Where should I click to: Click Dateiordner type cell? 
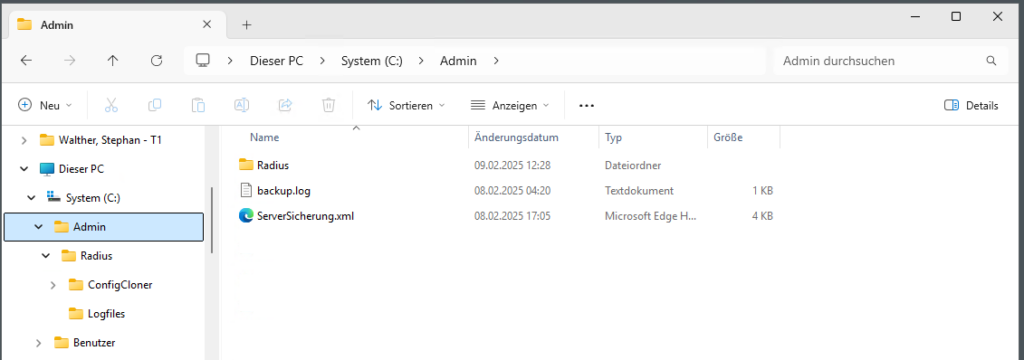[x=633, y=165]
